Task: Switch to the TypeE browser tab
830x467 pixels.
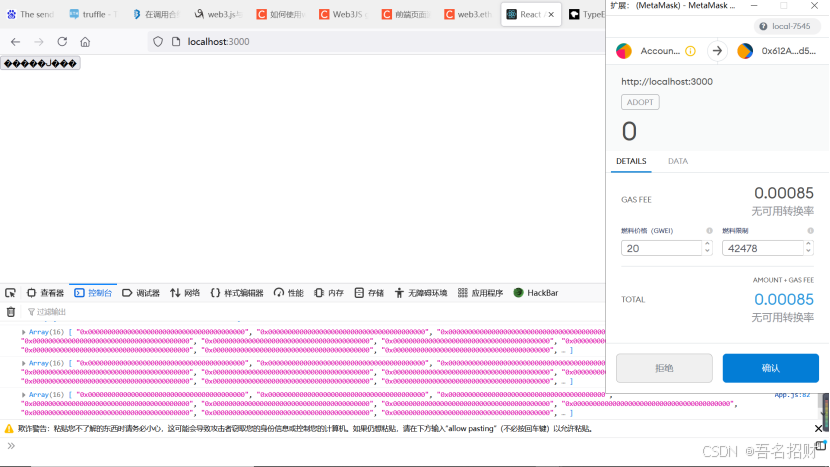Action: coord(585,14)
